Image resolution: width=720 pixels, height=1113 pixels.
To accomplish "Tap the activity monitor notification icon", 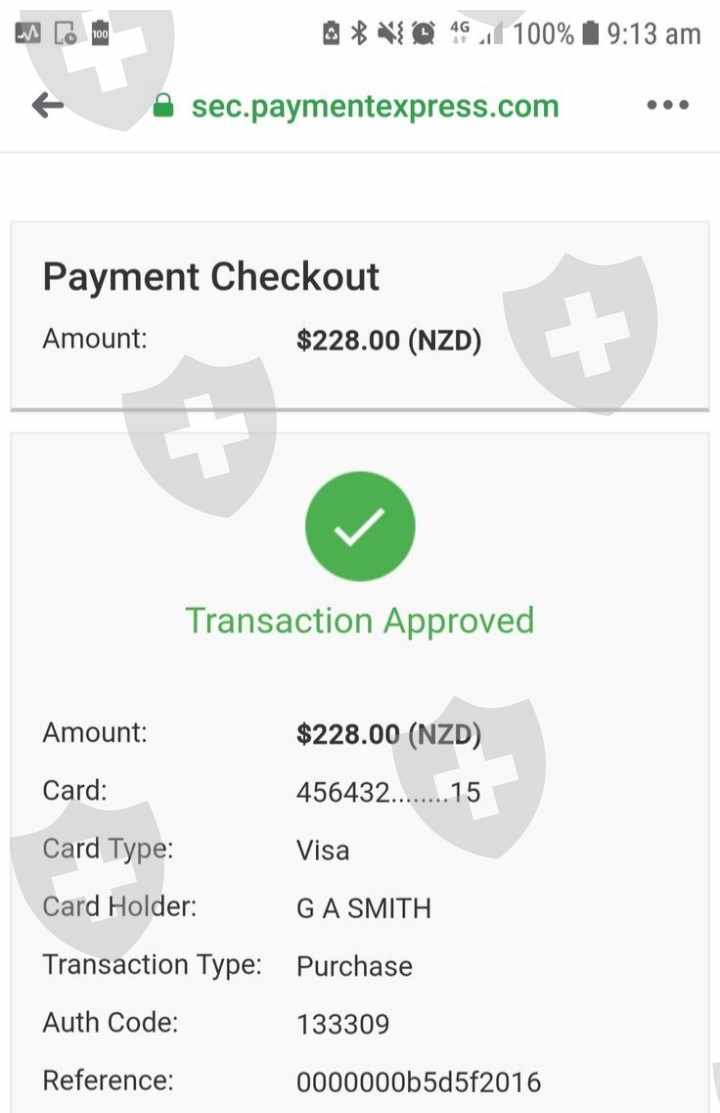I will point(28,34).
